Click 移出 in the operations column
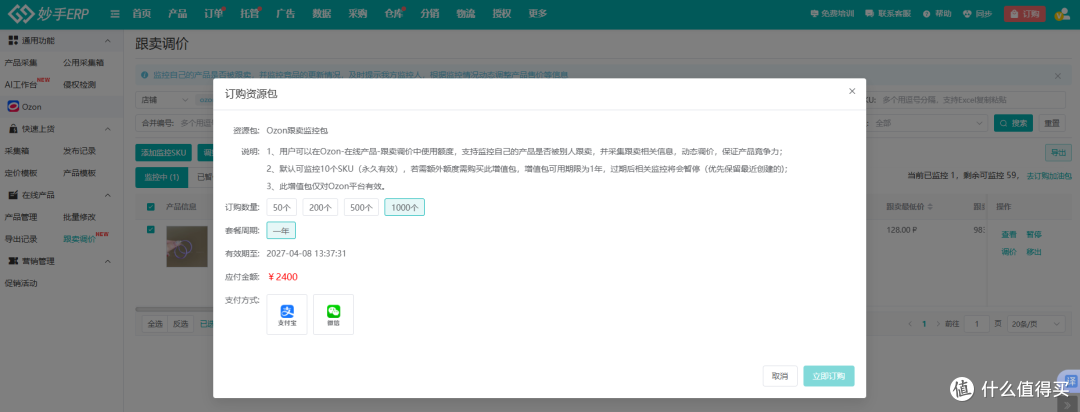The image size is (1080, 412). click(1034, 251)
